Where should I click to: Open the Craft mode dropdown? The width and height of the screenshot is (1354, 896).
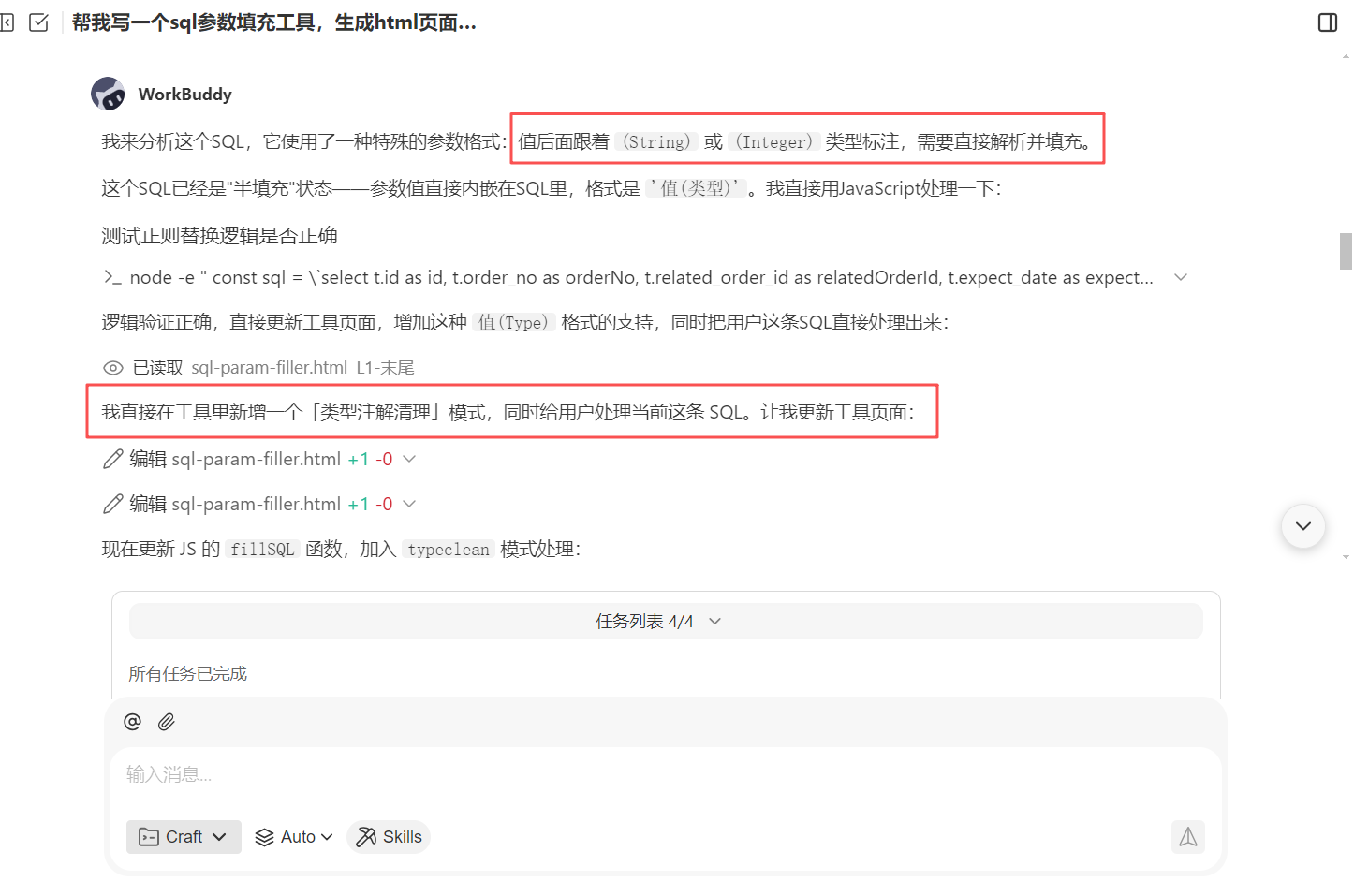(184, 837)
